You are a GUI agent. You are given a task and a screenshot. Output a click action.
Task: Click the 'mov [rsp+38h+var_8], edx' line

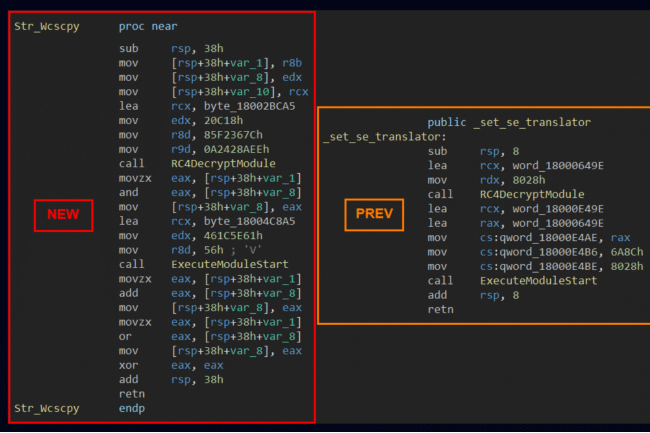pos(210,77)
